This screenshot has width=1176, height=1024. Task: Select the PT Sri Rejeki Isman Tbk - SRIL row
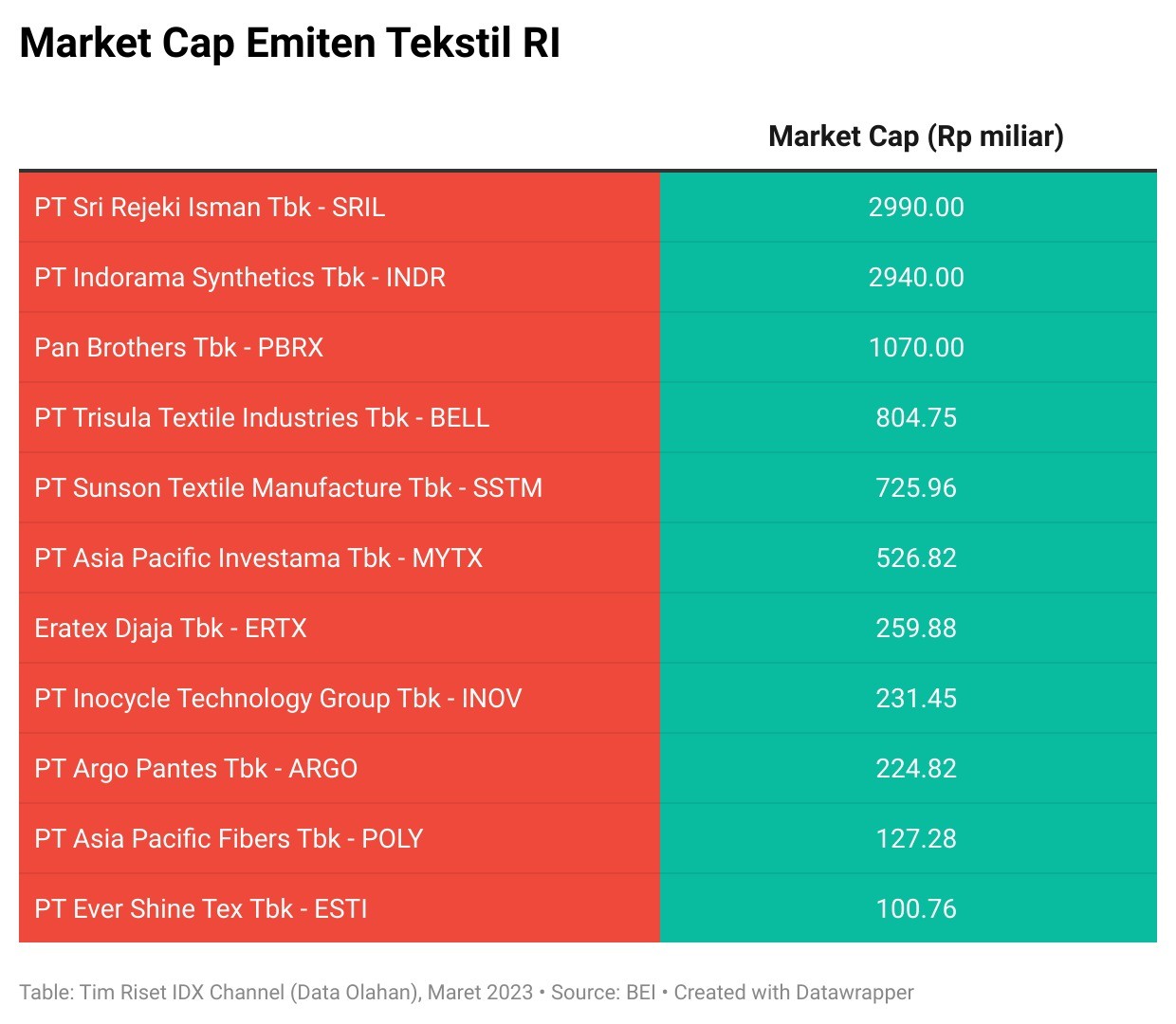[210, 208]
